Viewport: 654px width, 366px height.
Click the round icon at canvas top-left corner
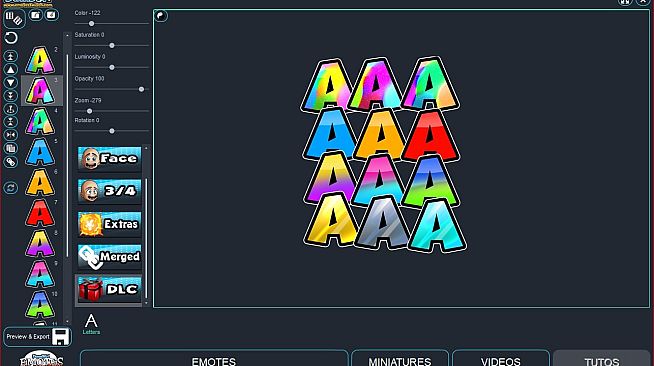tap(161, 16)
